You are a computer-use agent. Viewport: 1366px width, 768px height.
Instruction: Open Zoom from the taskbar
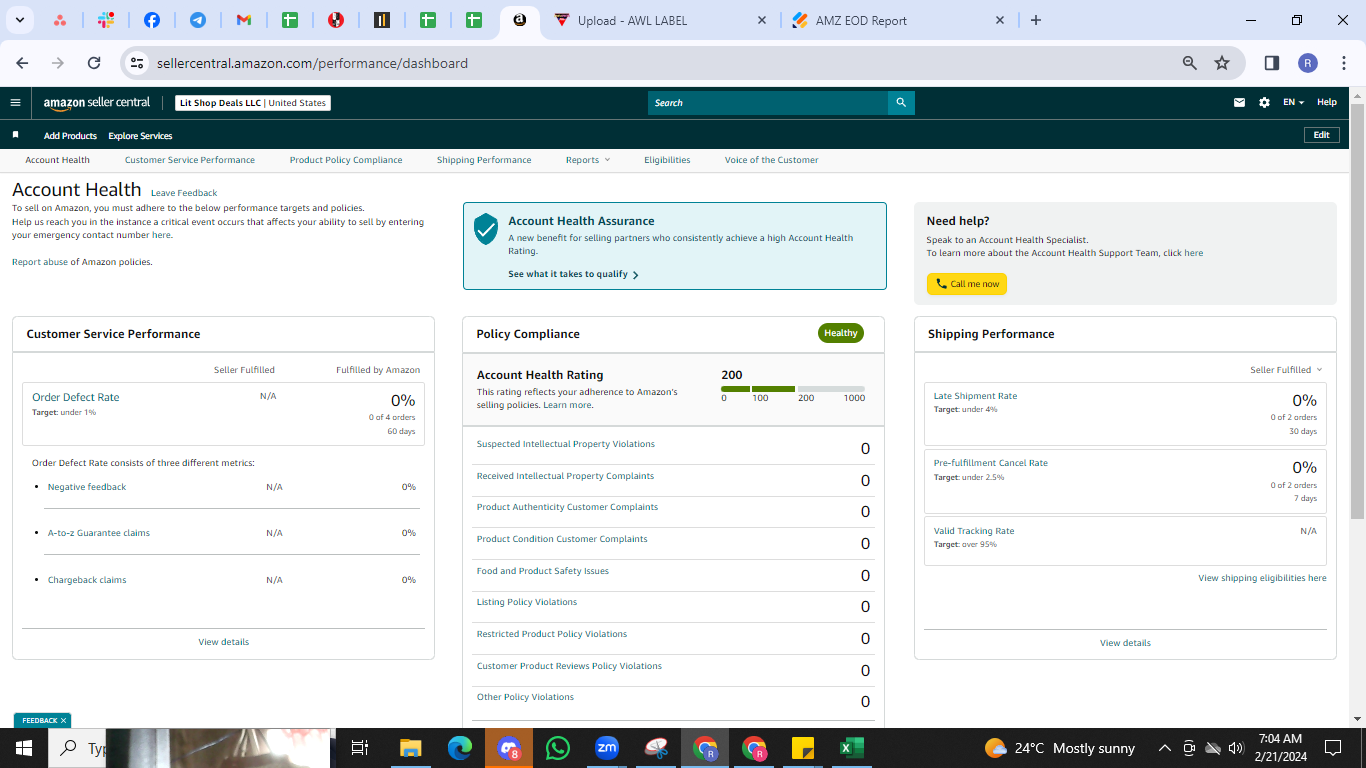(x=606, y=748)
